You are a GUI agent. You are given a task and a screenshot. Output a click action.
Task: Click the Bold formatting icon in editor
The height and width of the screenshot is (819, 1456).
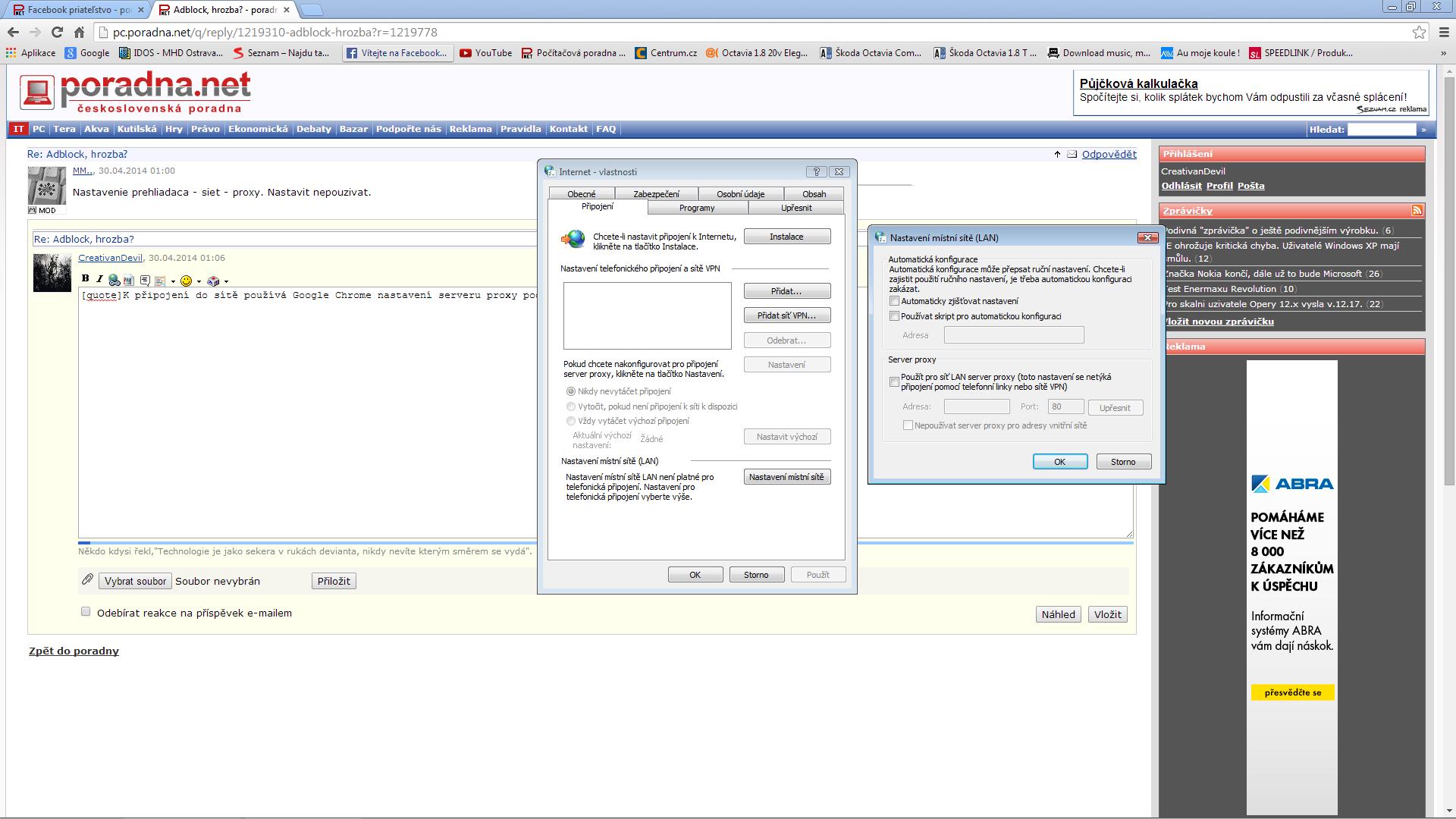point(86,279)
